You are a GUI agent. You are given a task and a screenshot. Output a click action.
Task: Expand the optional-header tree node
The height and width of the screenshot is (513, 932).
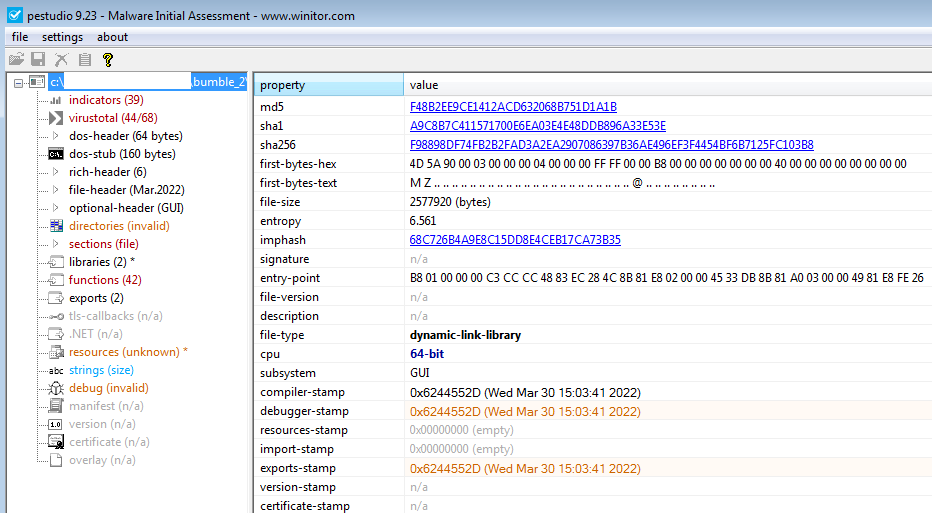56,208
